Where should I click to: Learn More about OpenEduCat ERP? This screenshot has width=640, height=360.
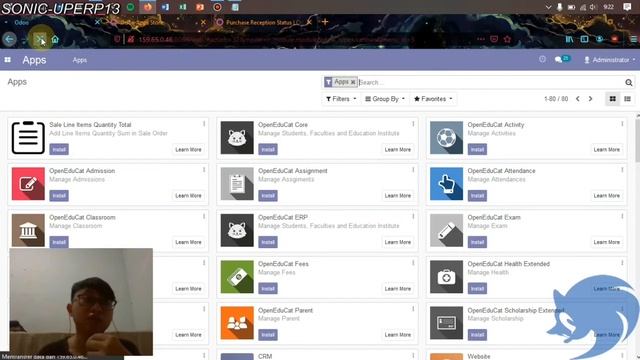(398, 242)
